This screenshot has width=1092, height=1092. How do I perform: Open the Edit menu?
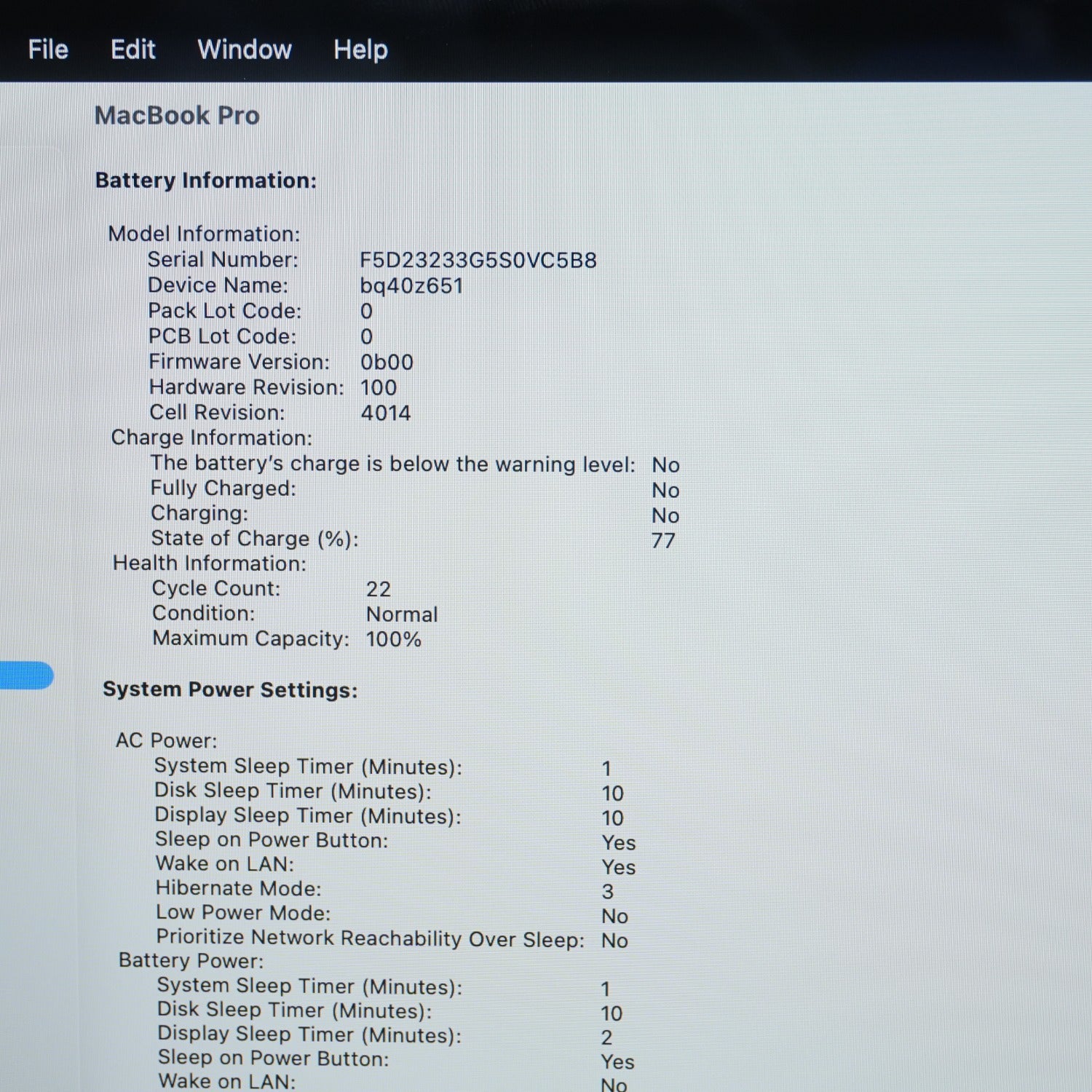click(x=133, y=50)
